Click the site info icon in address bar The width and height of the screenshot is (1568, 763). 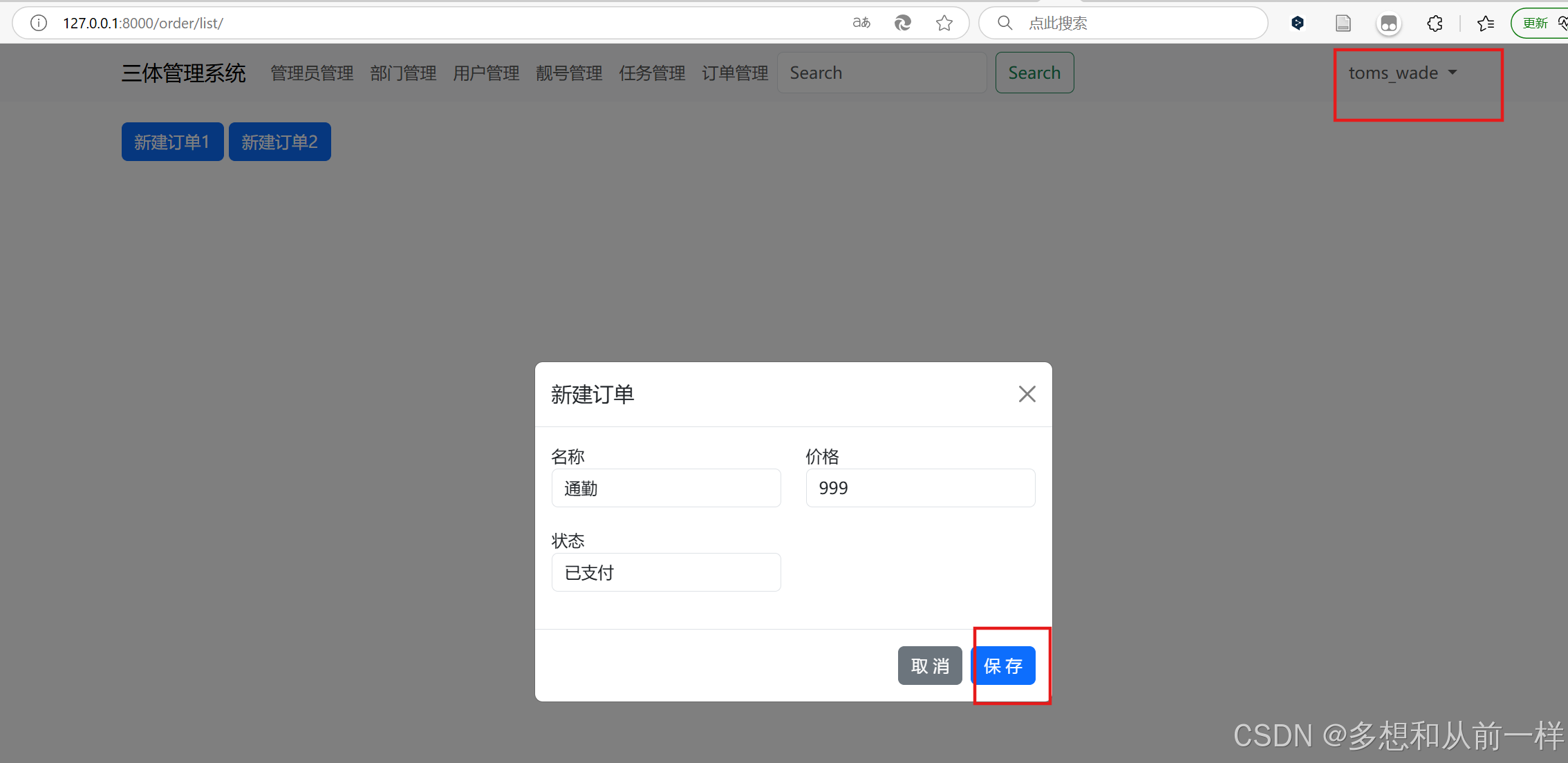pyautogui.click(x=39, y=23)
